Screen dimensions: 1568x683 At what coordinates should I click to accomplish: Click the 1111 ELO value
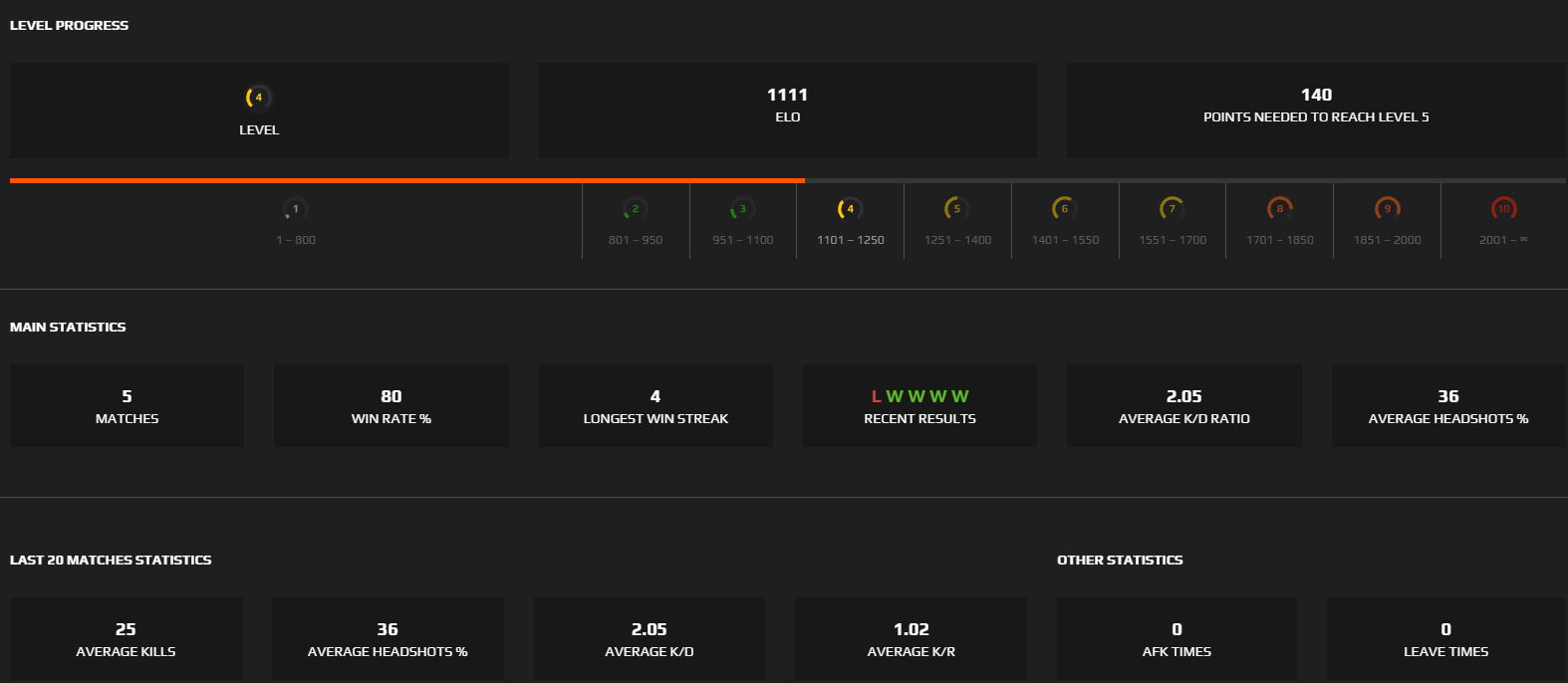click(788, 95)
